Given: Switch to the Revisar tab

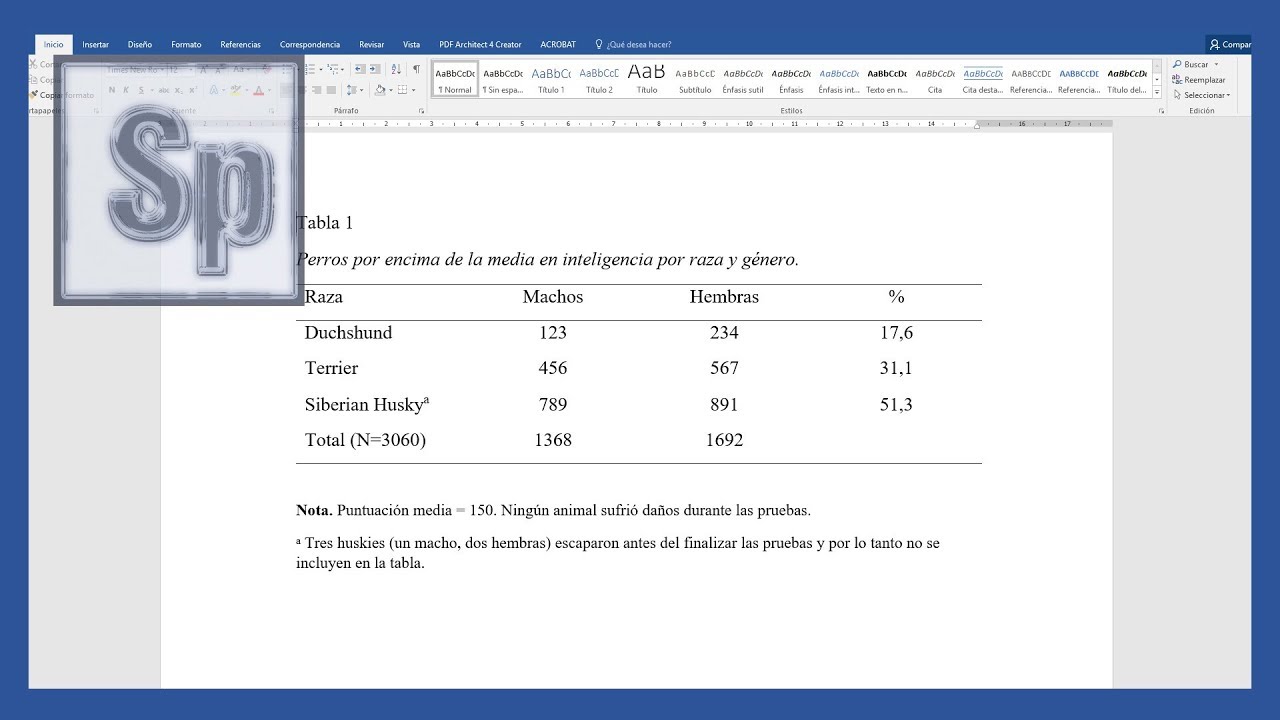Looking at the screenshot, I should [x=372, y=44].
